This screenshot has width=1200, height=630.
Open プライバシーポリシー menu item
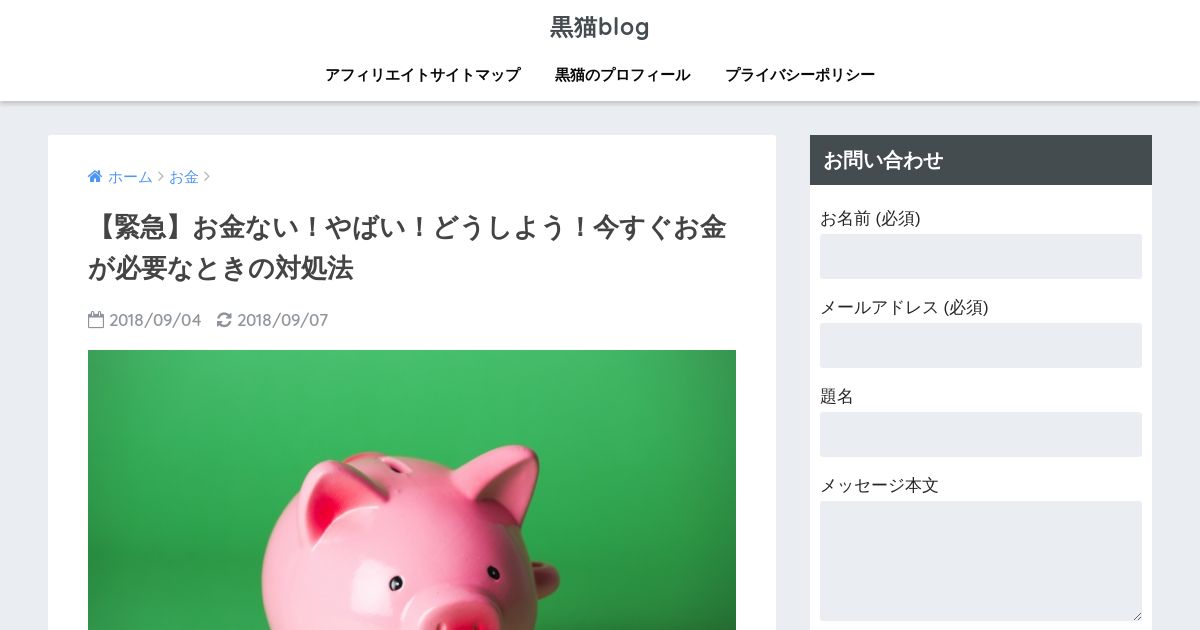point(800,75)
